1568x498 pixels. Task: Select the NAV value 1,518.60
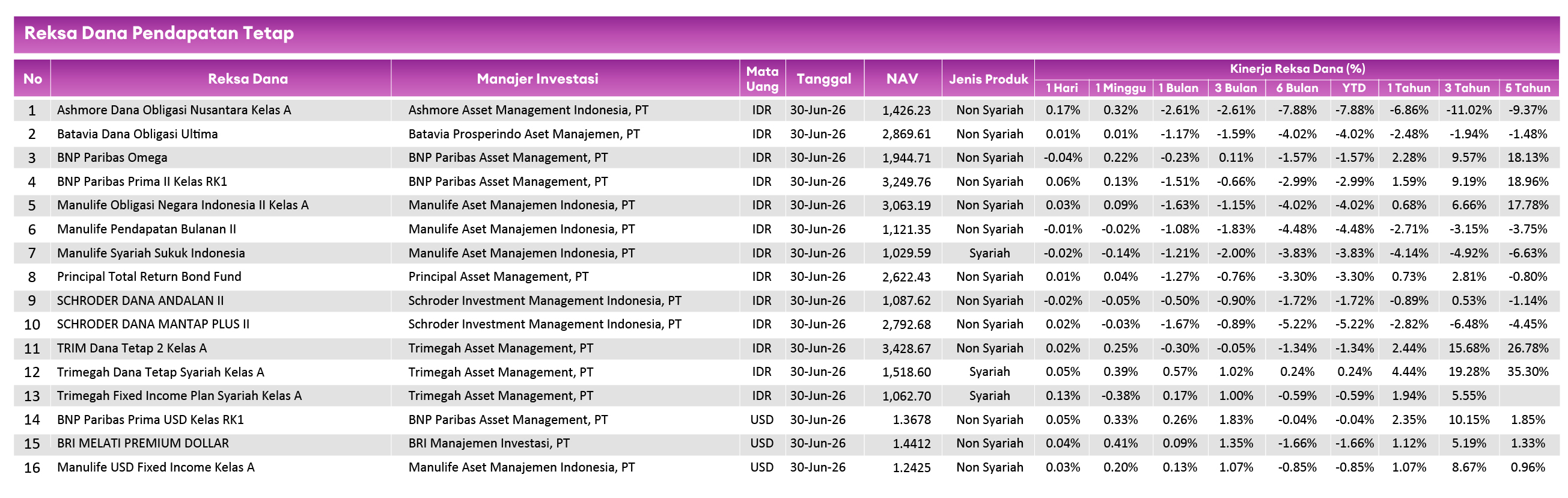(x=906, y=372)
